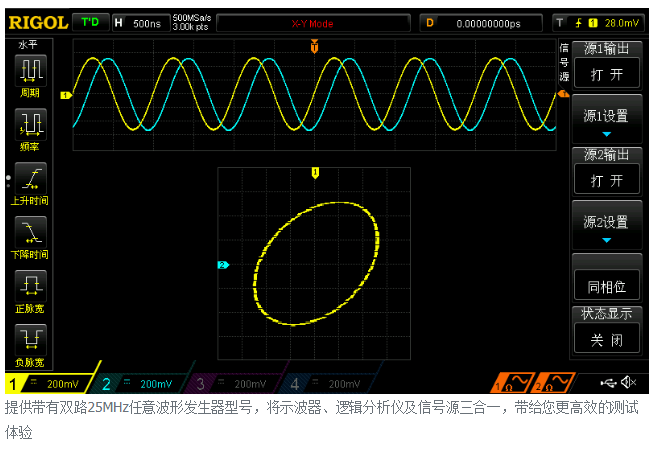Image resolution: width=654 pixels, height=454 pixels.
Task: Click the trigger source channel 1 badge
Action: [593, 23]
